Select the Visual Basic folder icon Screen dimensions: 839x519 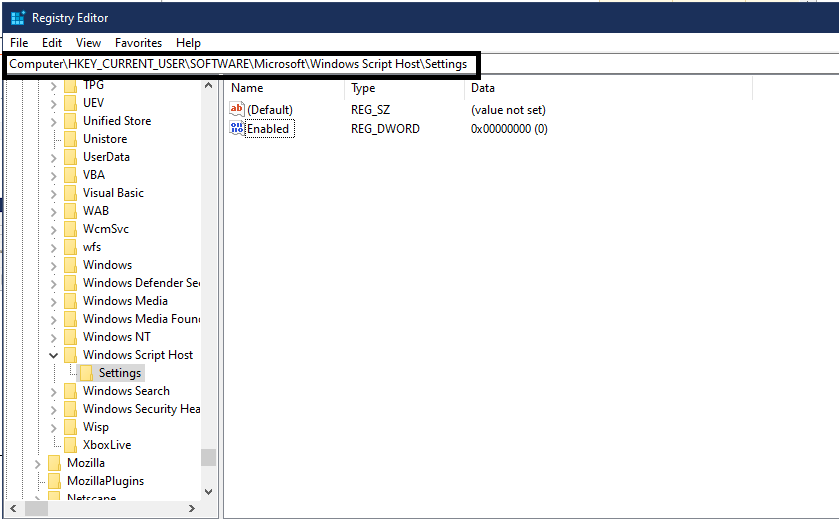click(70, 193)
